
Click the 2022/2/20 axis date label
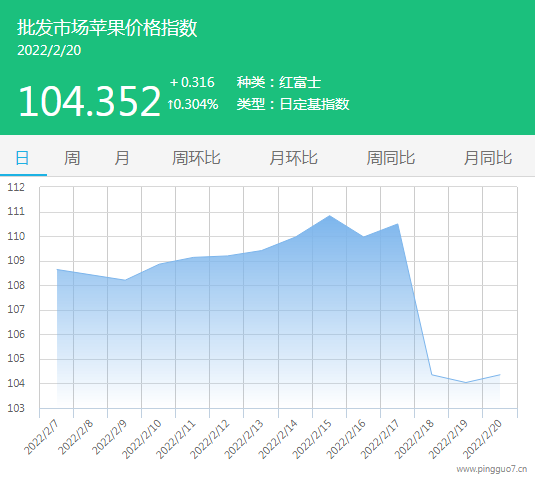tap(482, 439)
